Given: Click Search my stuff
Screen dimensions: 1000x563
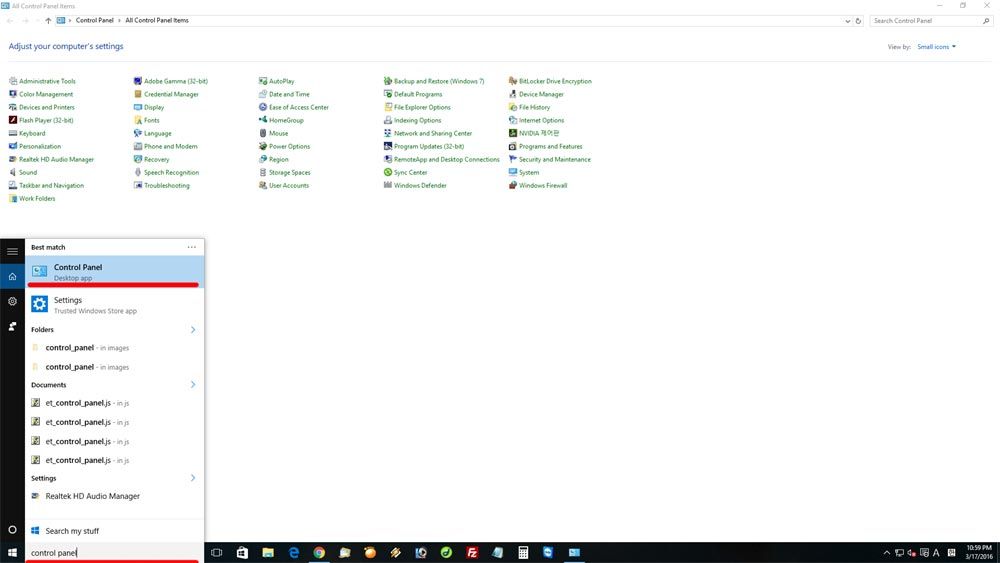Looking at the screenshot, I should [115, 530].
